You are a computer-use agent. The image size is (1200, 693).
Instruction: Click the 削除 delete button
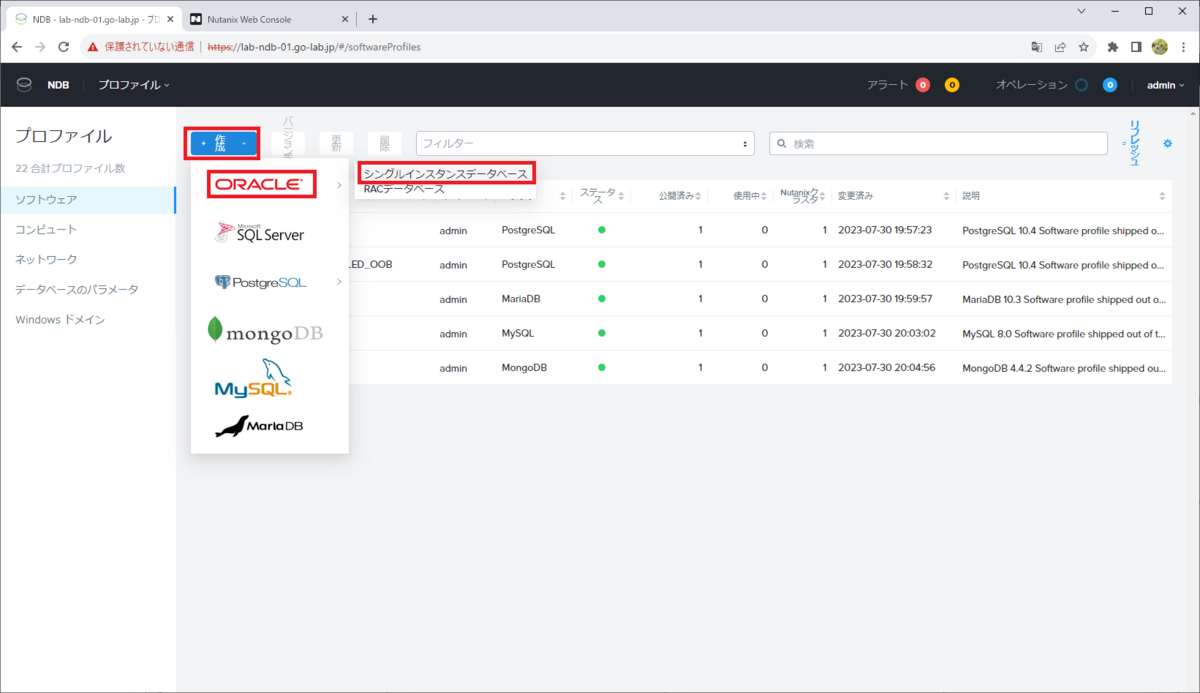(x=384, y=144)
